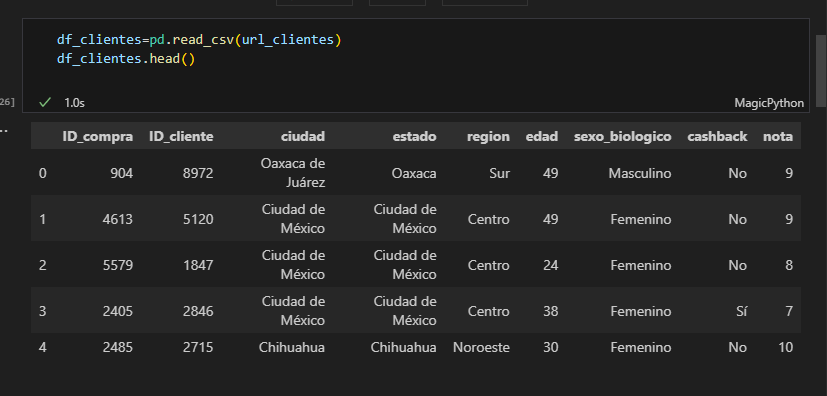Click the ID_compra value 4613
Image resolution: width=827 pixels, height=396 pixels.
[118, 219]
